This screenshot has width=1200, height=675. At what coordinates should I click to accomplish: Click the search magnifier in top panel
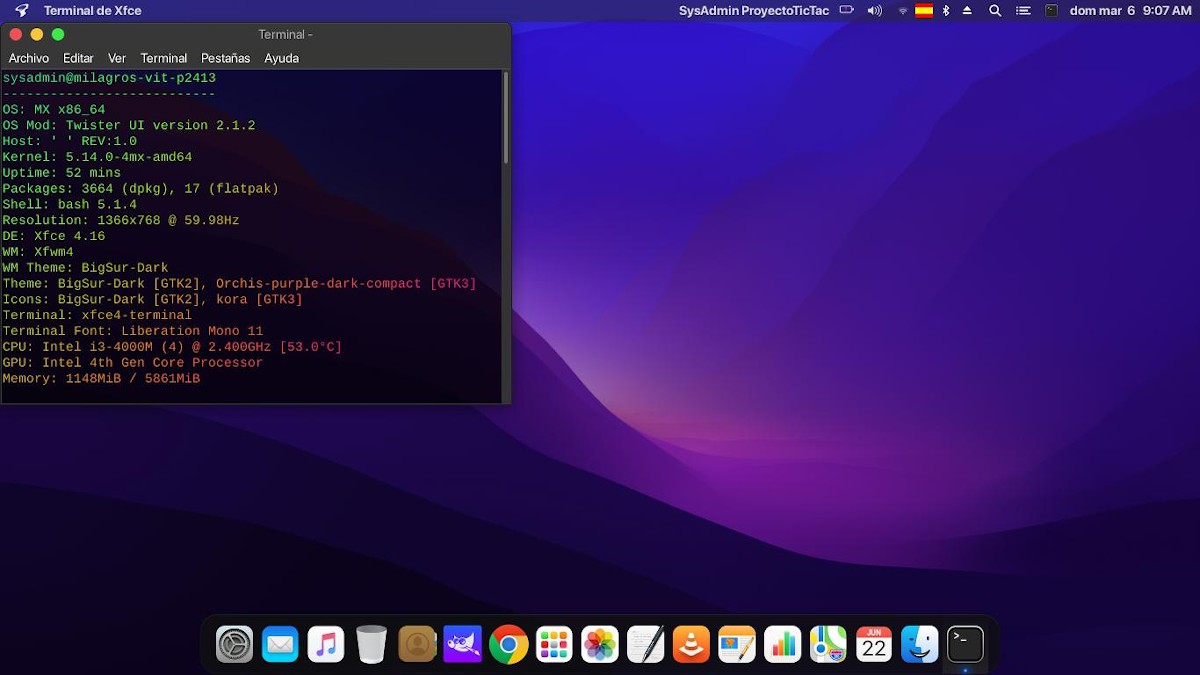[x=995, y=10]
